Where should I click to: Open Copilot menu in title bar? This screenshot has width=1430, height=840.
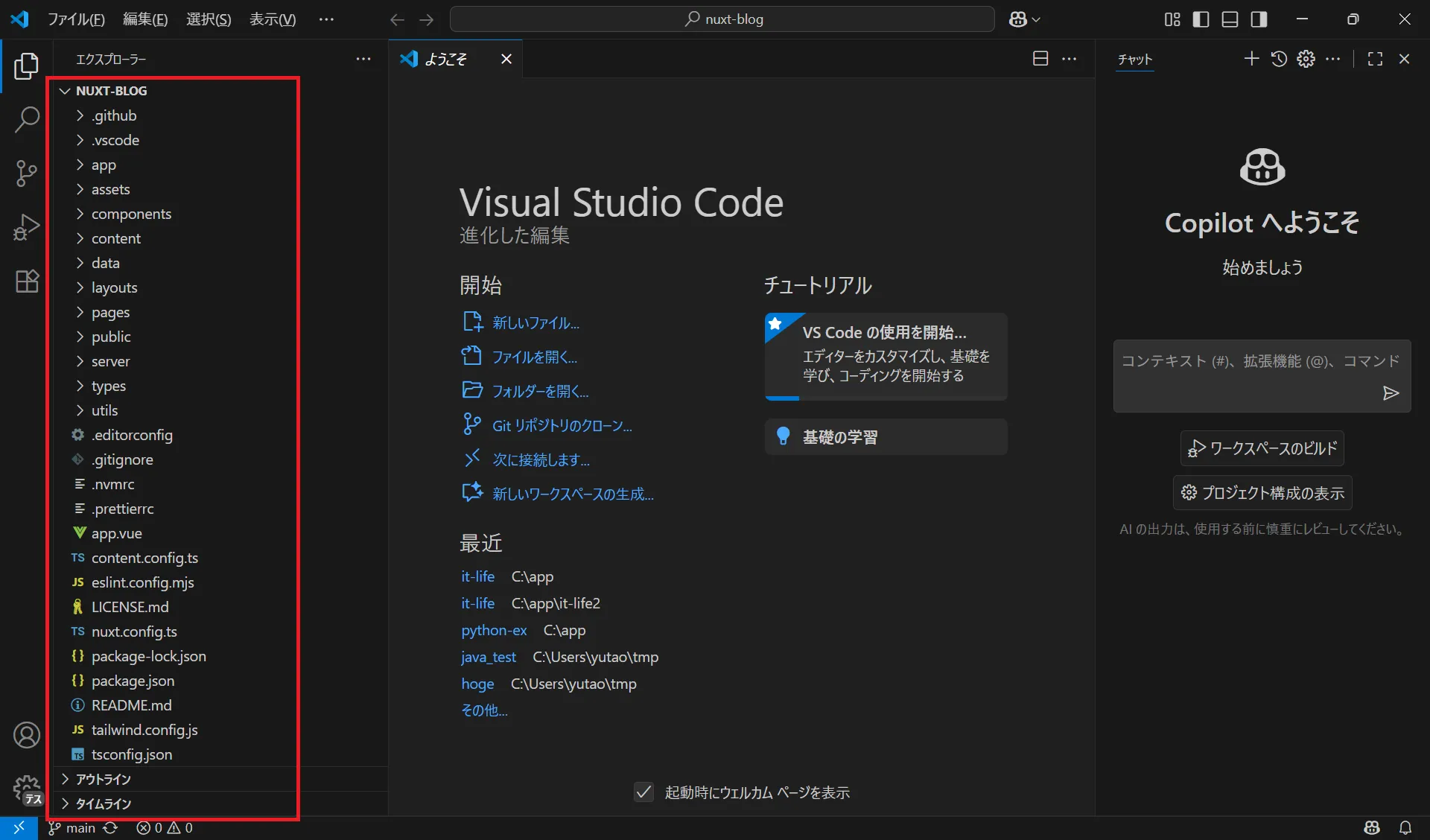tap(1024, 19)
